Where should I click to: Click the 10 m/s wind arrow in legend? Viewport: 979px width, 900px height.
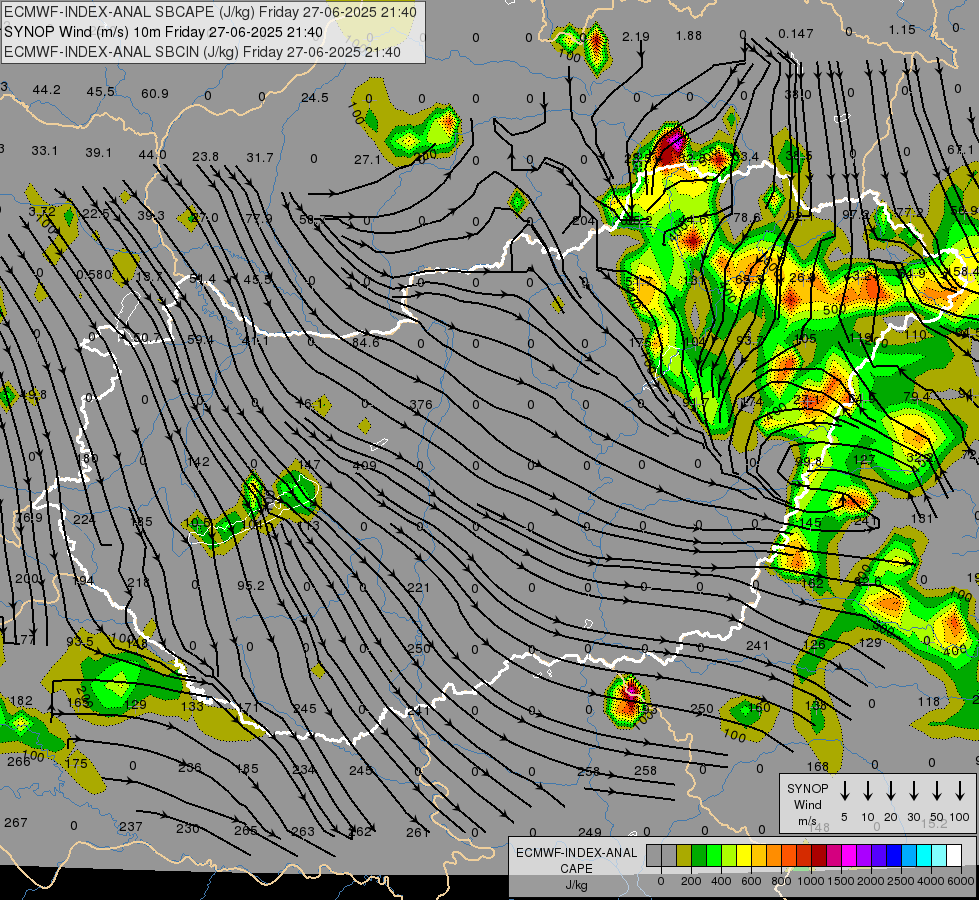(x=868, y=790)
